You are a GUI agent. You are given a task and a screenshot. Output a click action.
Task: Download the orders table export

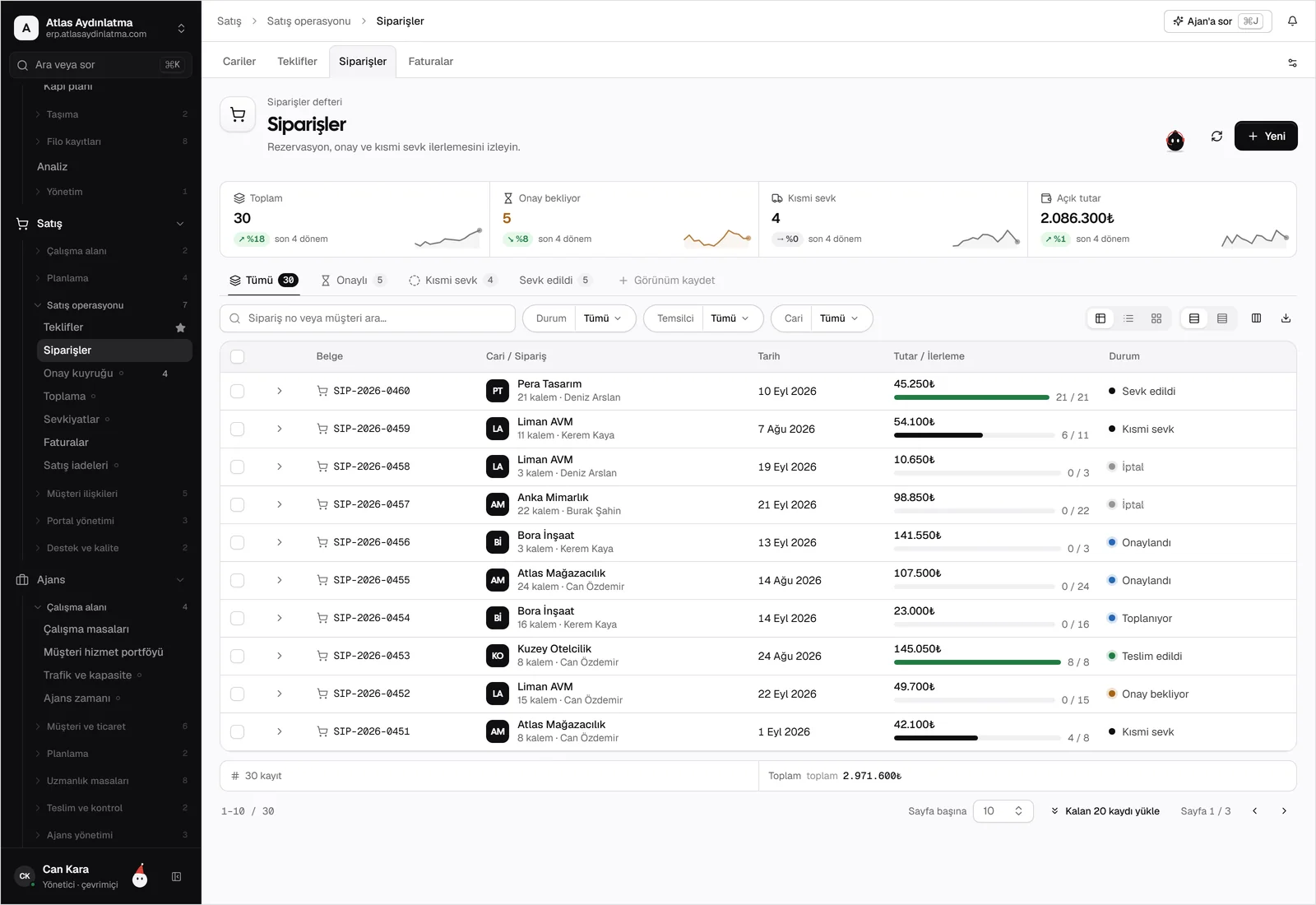tap(1286, 318)
